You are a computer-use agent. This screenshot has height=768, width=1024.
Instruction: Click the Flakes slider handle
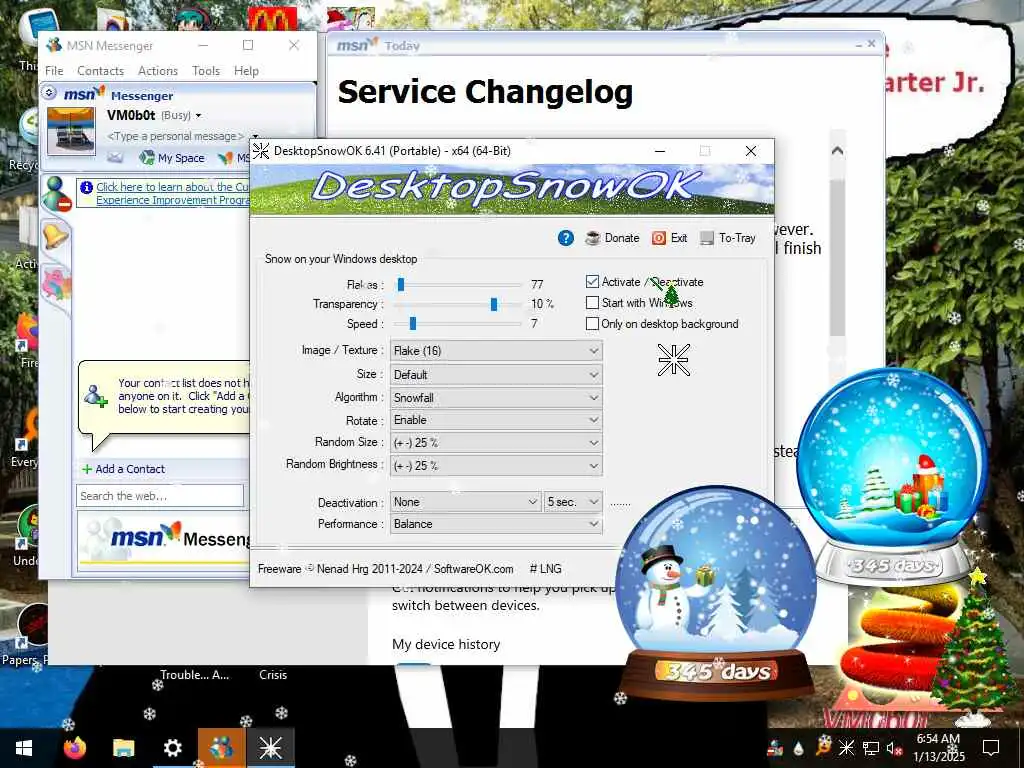pyautogui.click(x=401, y=284)
